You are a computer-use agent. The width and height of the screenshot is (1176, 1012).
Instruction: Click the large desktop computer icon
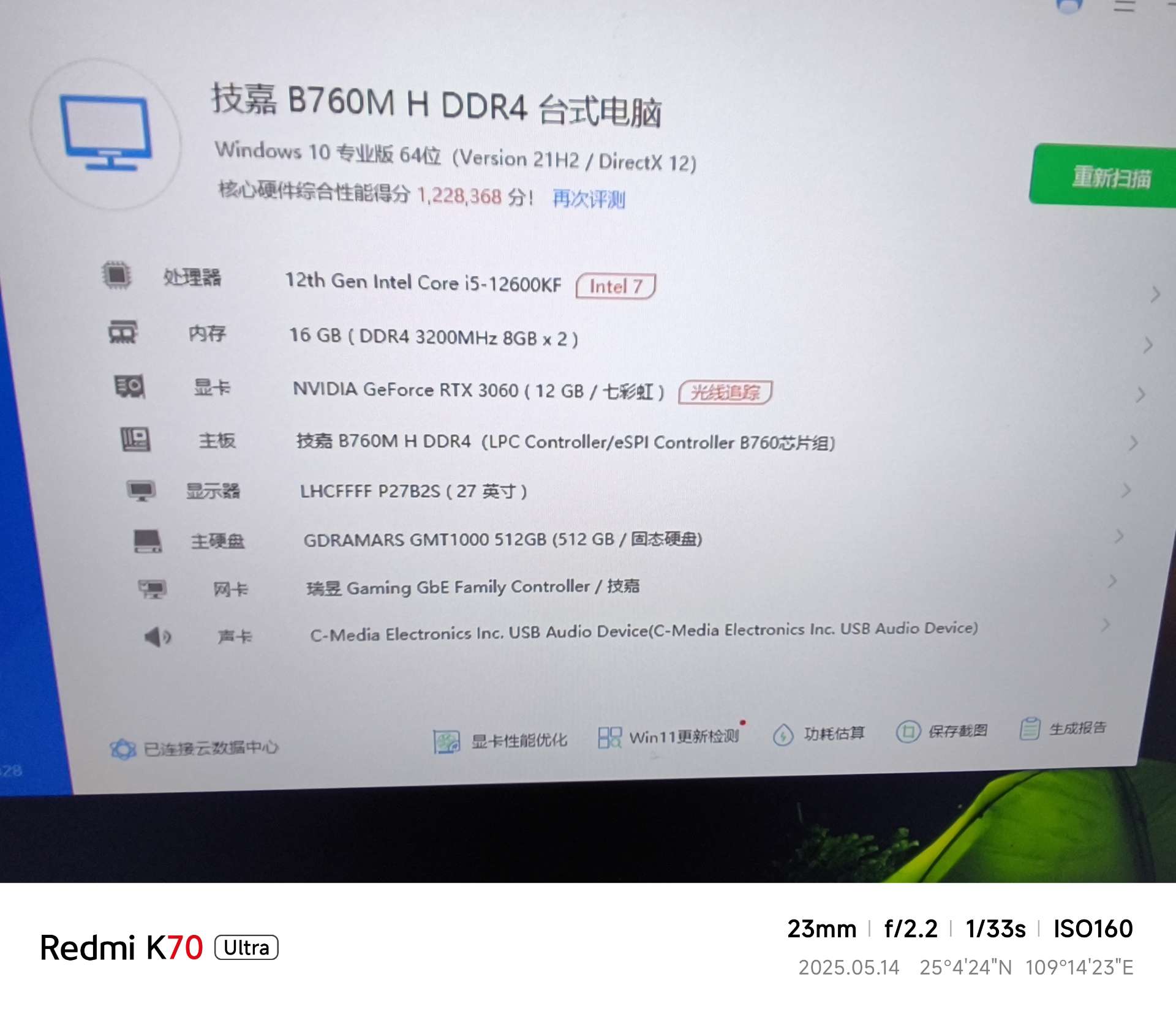point(107,133)
